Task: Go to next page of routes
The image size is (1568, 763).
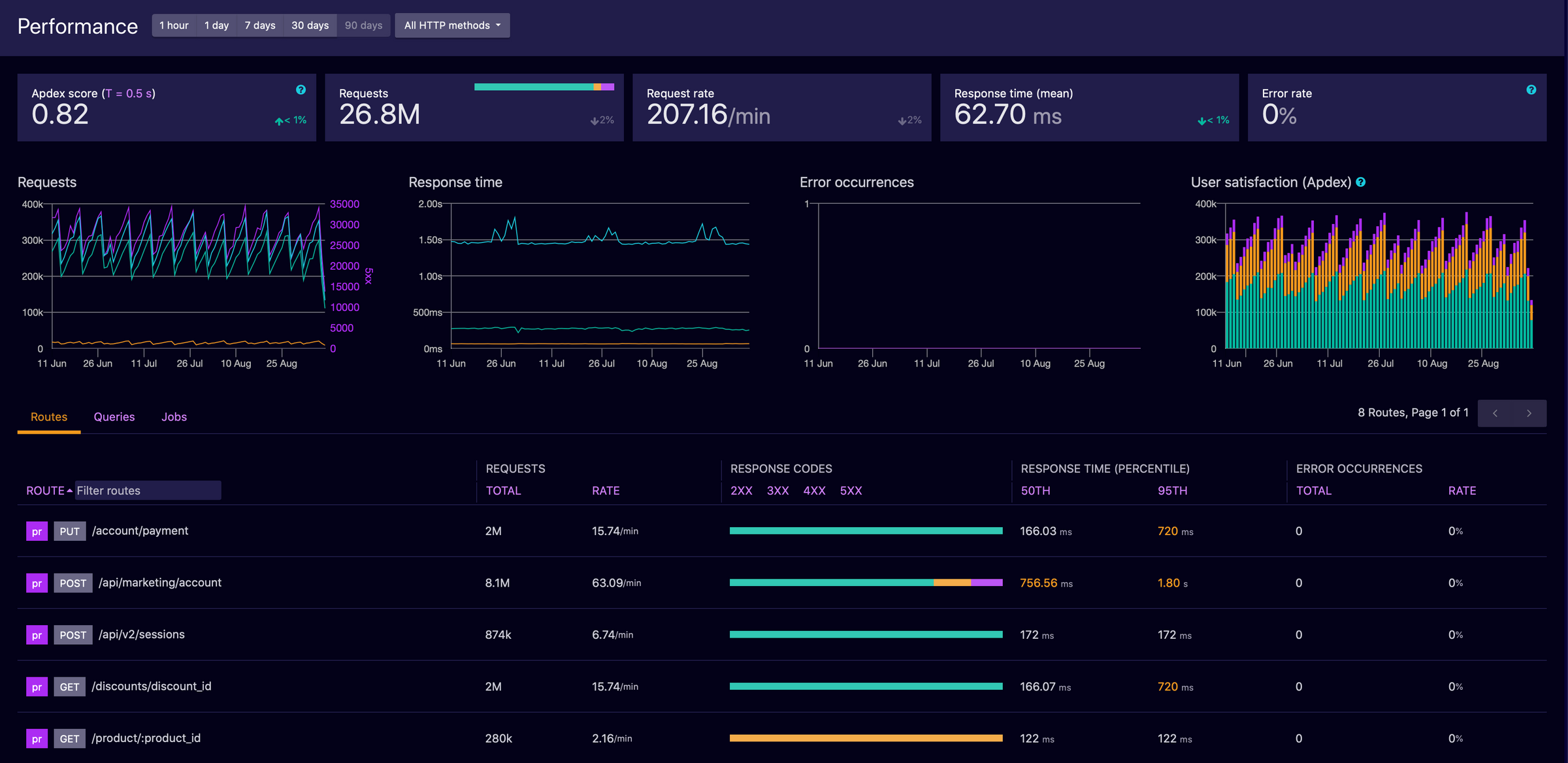Action: click(1529, 413)
